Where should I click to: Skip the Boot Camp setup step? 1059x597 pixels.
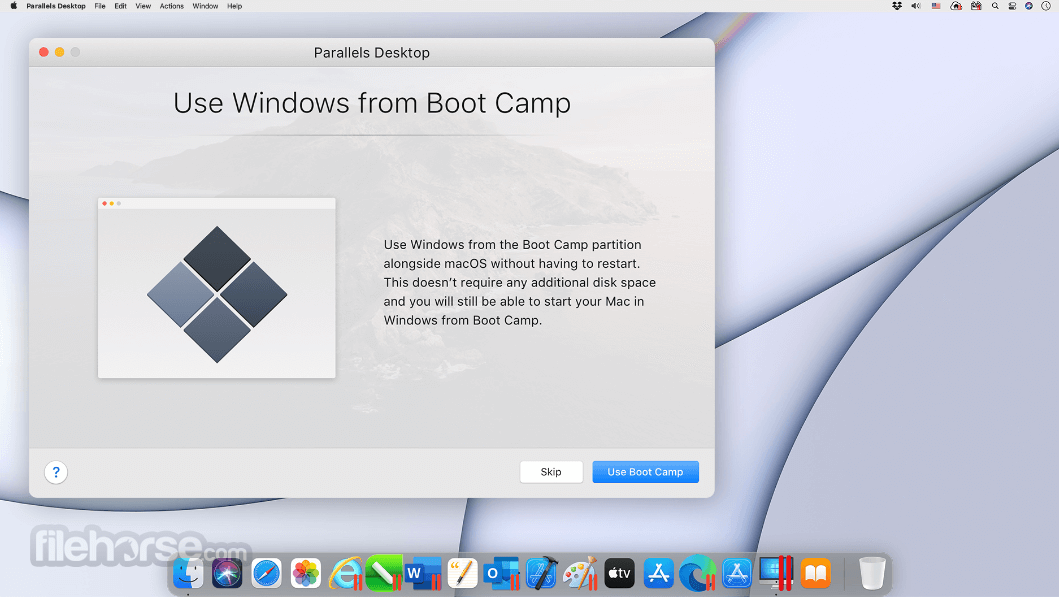pos(551,471)
